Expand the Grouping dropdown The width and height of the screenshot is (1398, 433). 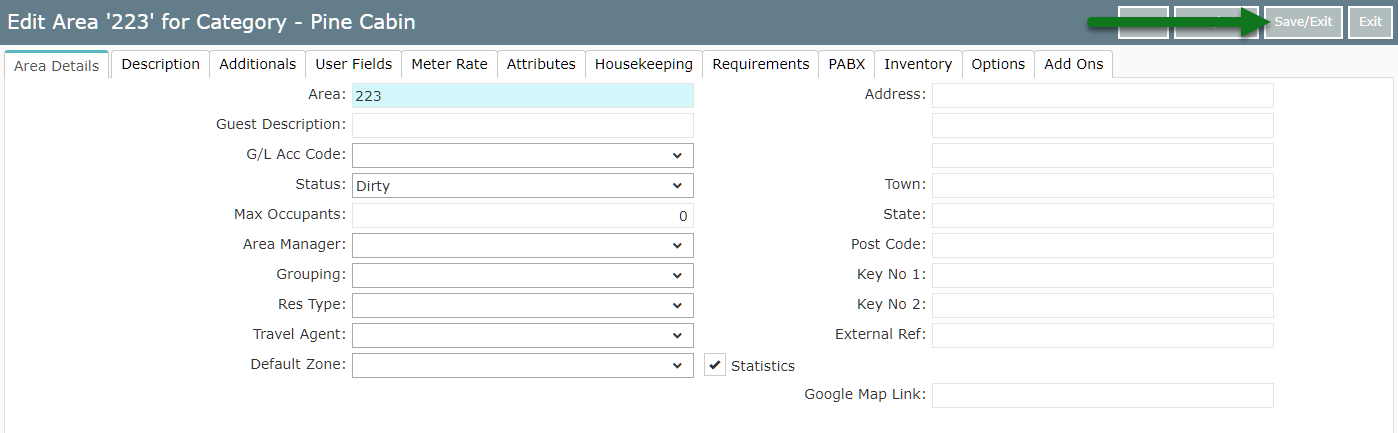coord(522,275)
